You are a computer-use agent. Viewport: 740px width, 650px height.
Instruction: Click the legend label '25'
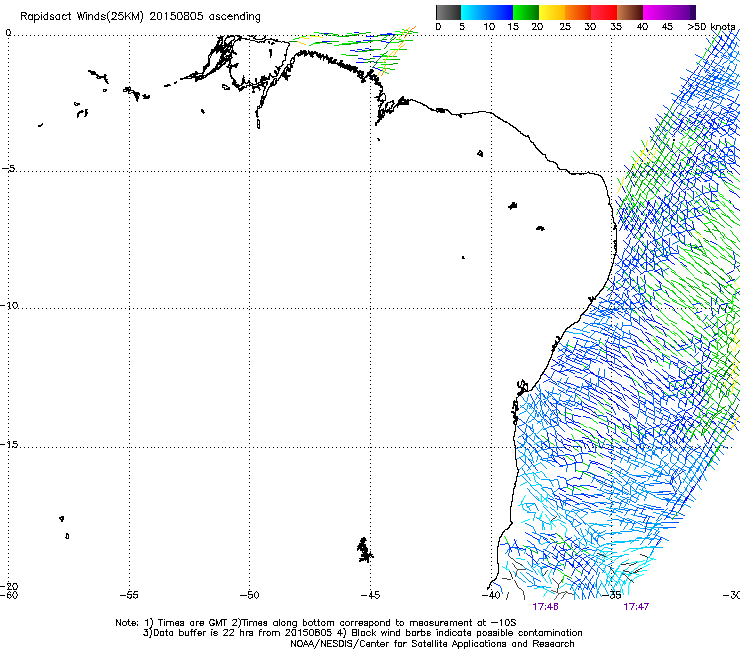pos(565,27)
